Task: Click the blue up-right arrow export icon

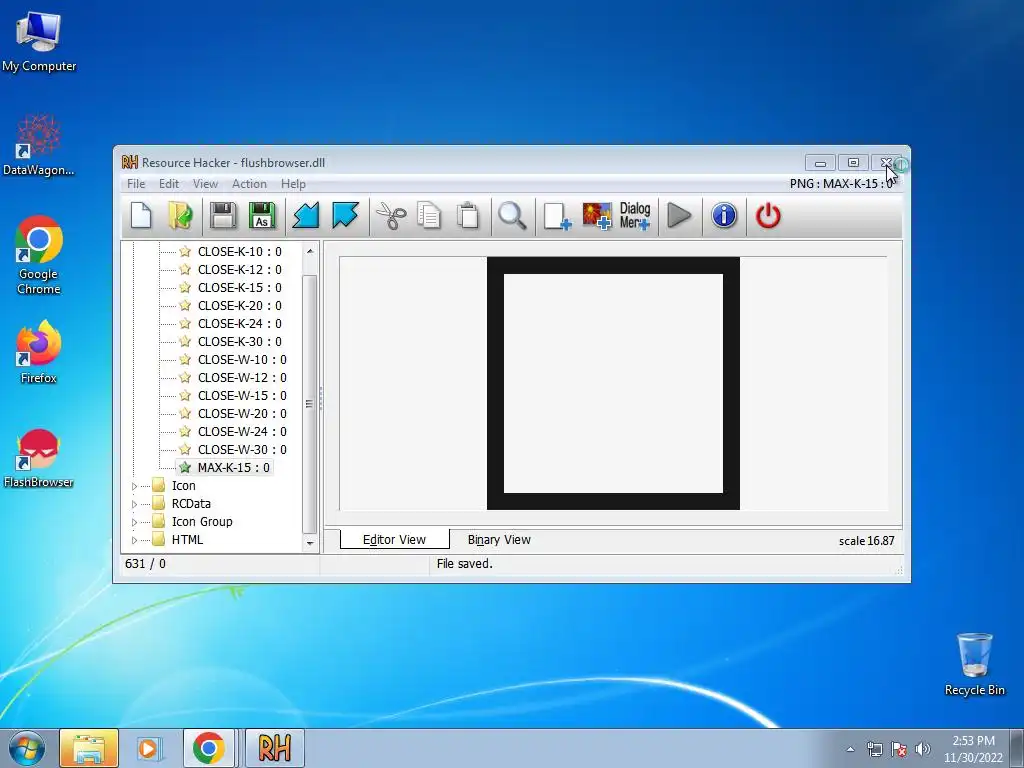Action: tap(345, 216)
